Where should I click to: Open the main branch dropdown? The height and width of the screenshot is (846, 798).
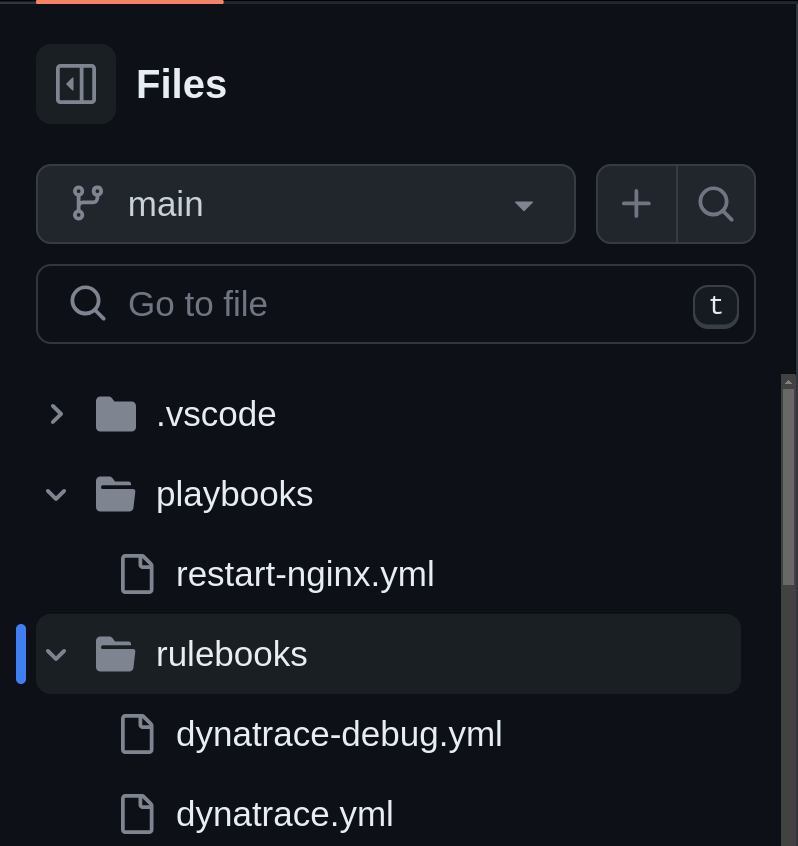coord(306,204)
